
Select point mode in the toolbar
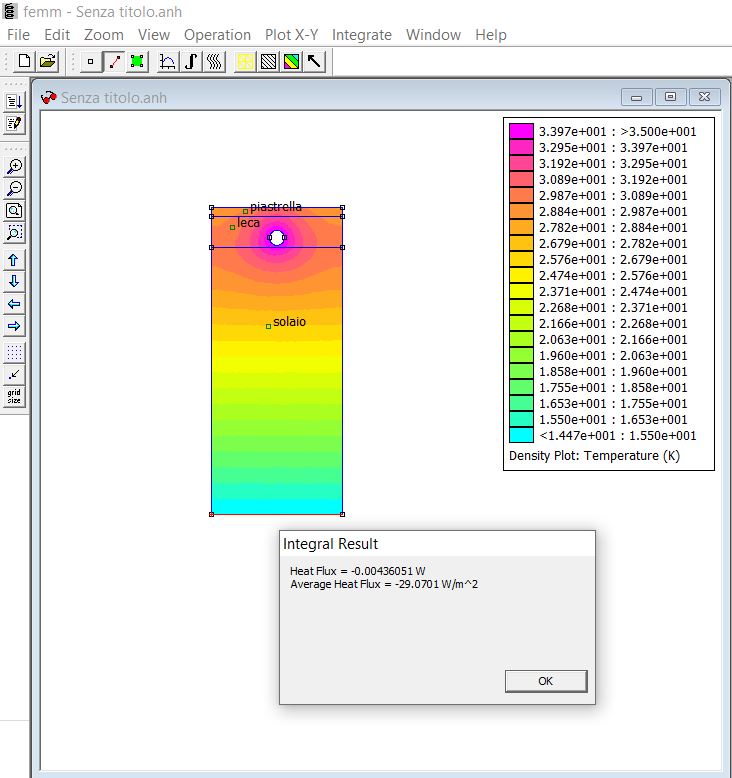coord(91,61)
